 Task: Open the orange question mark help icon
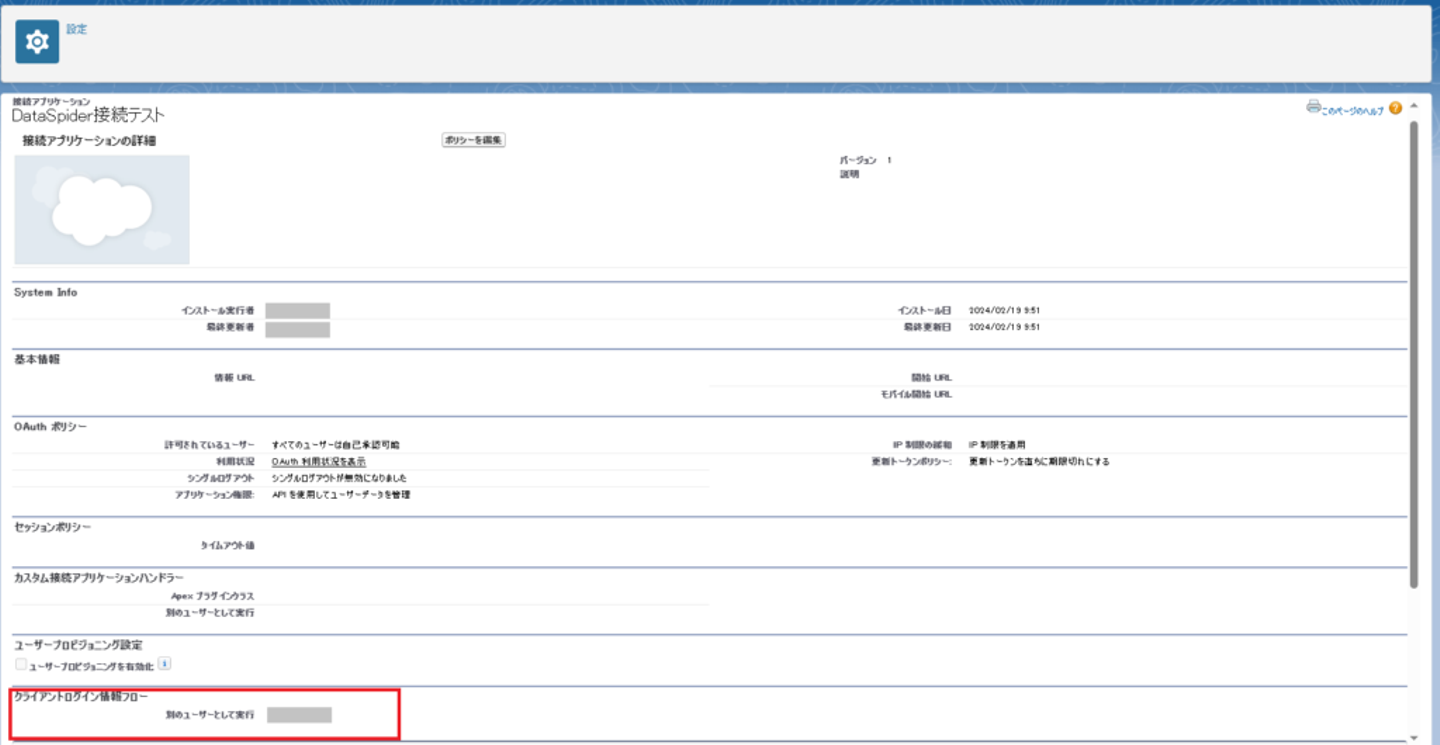coord(1396,108)
